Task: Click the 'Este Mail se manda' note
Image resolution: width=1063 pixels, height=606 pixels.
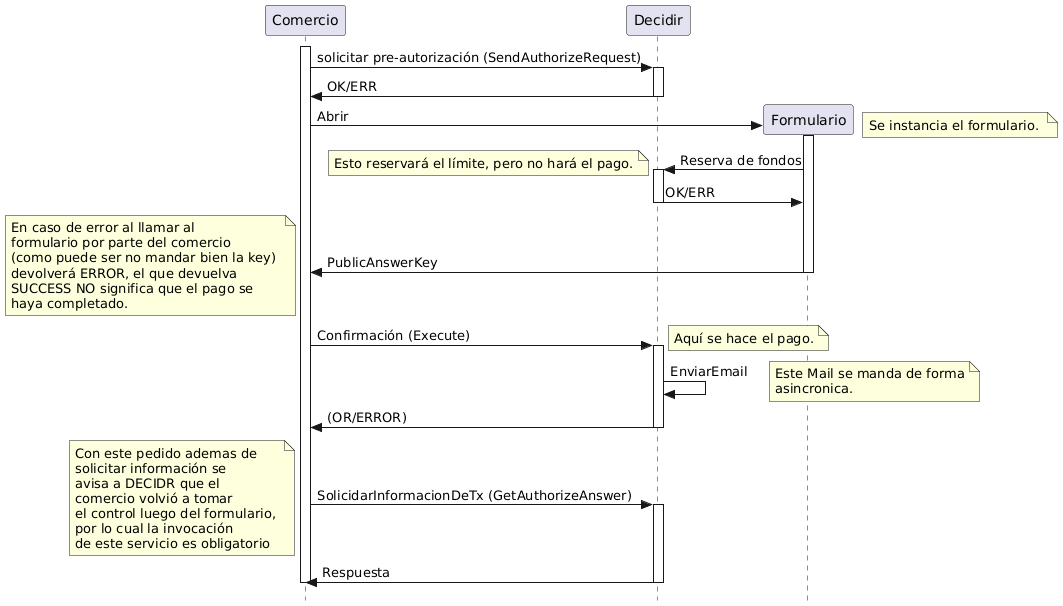Action: (873, 381)
